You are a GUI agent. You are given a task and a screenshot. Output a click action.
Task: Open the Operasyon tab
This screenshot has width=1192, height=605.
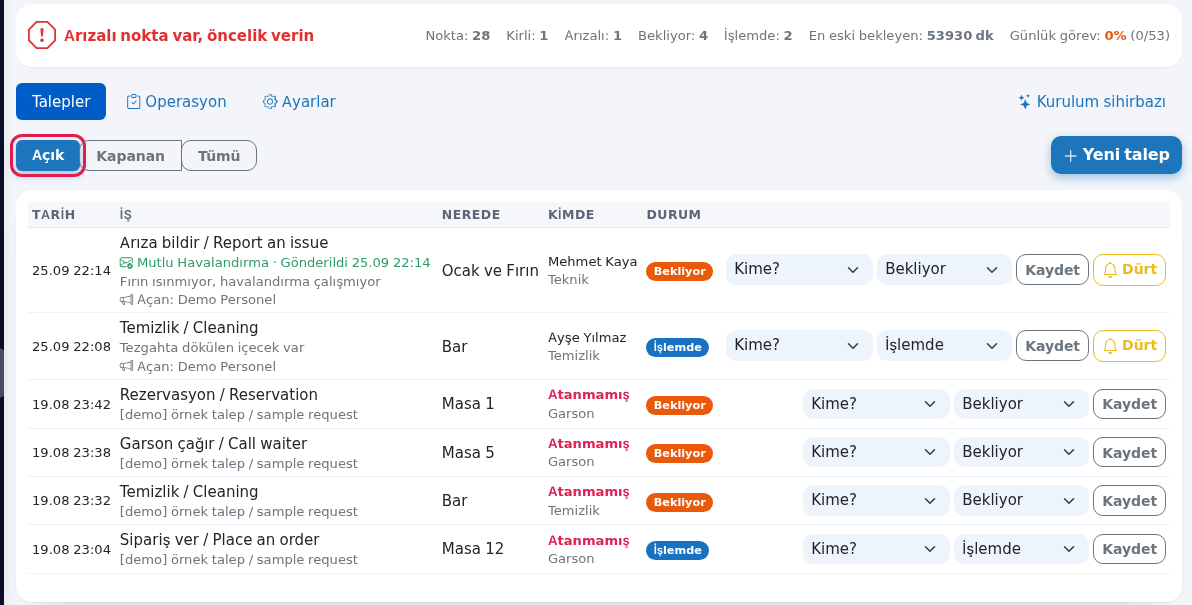(x=176, y=102)
